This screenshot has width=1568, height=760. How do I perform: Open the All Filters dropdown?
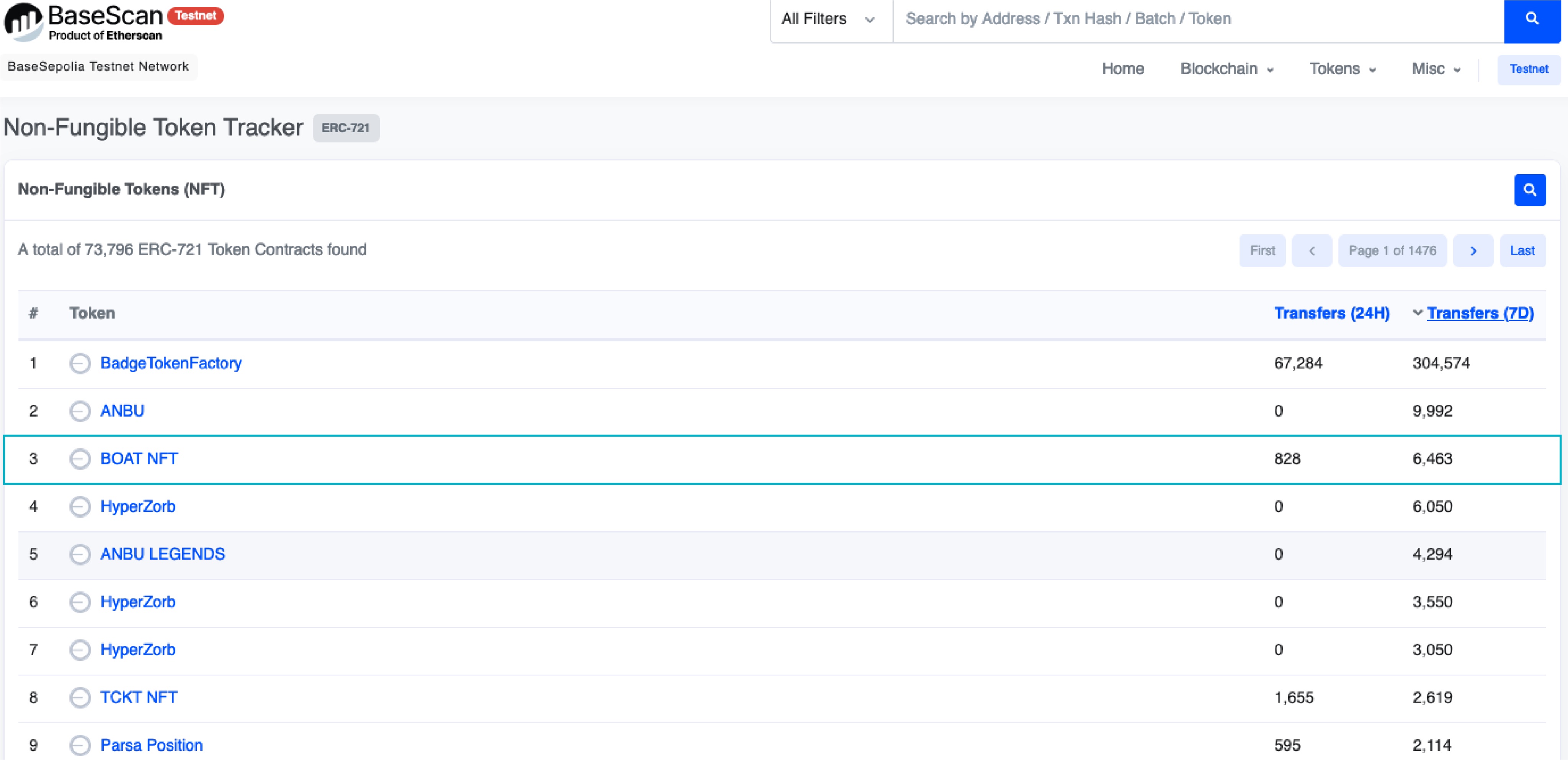click(x=828, y=20)
